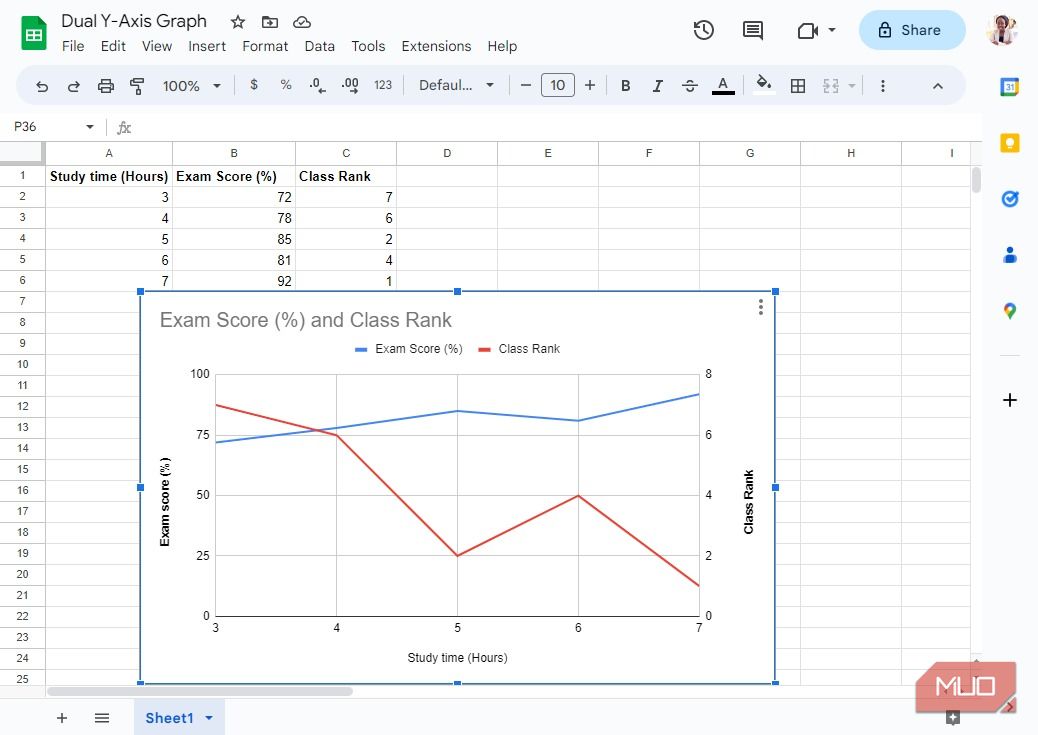Viewport: 1038px width, 735px height.
Task: Enable strikethrough formatting
Action: [690, 85]
